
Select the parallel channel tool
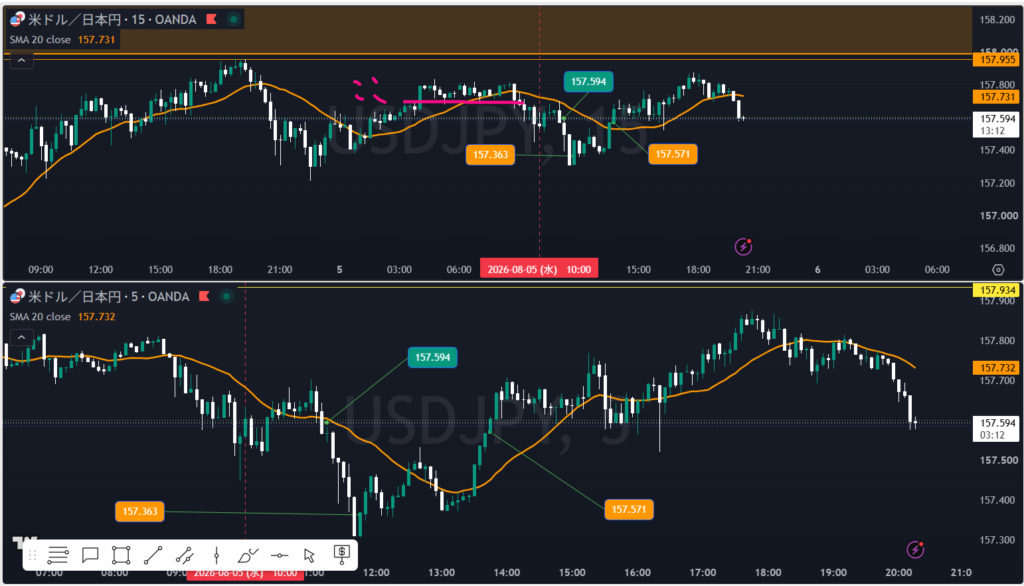185,555
